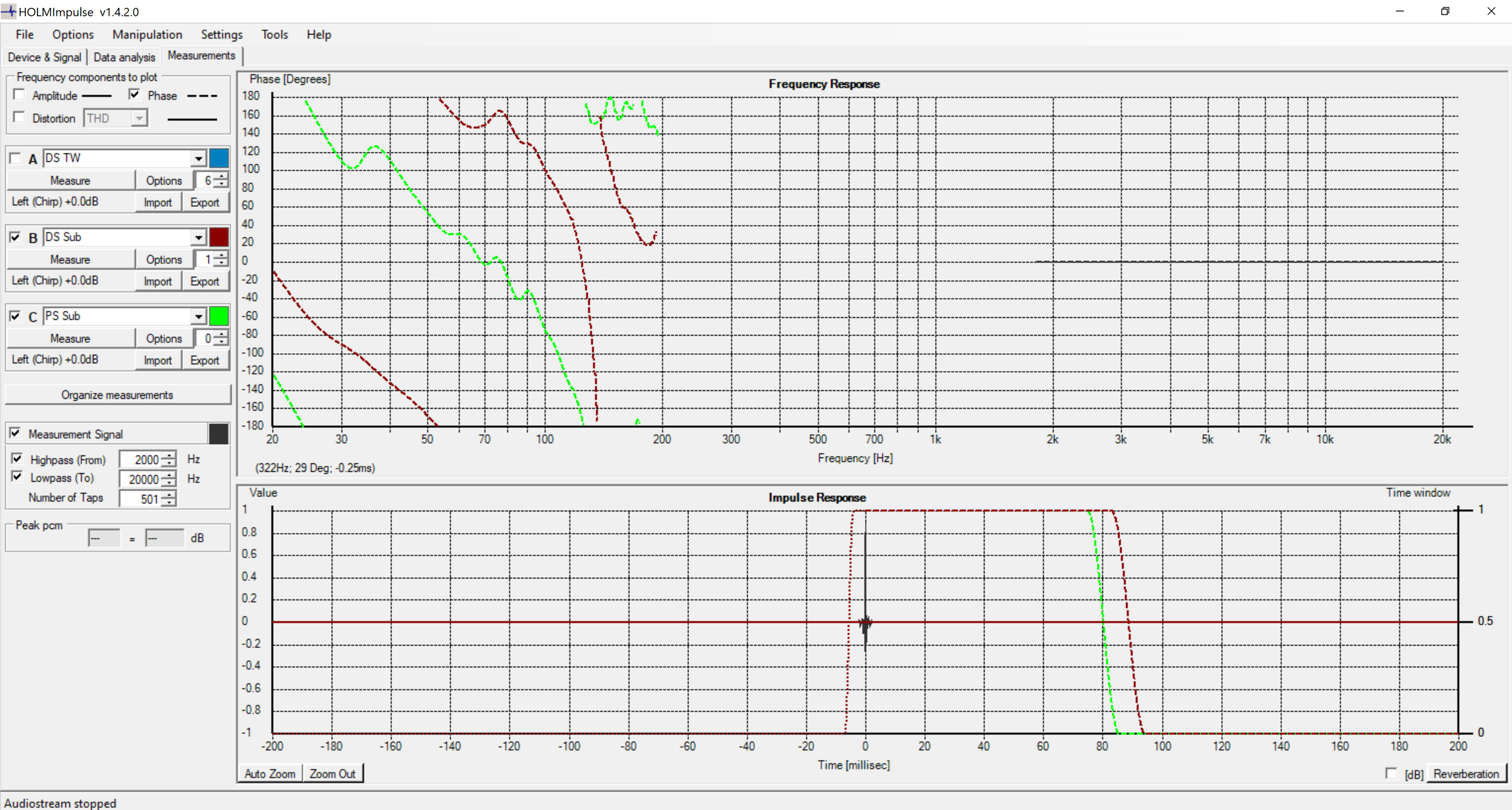Click Organize measurements button
The image size is (1512, 810).
pos(117,395)
